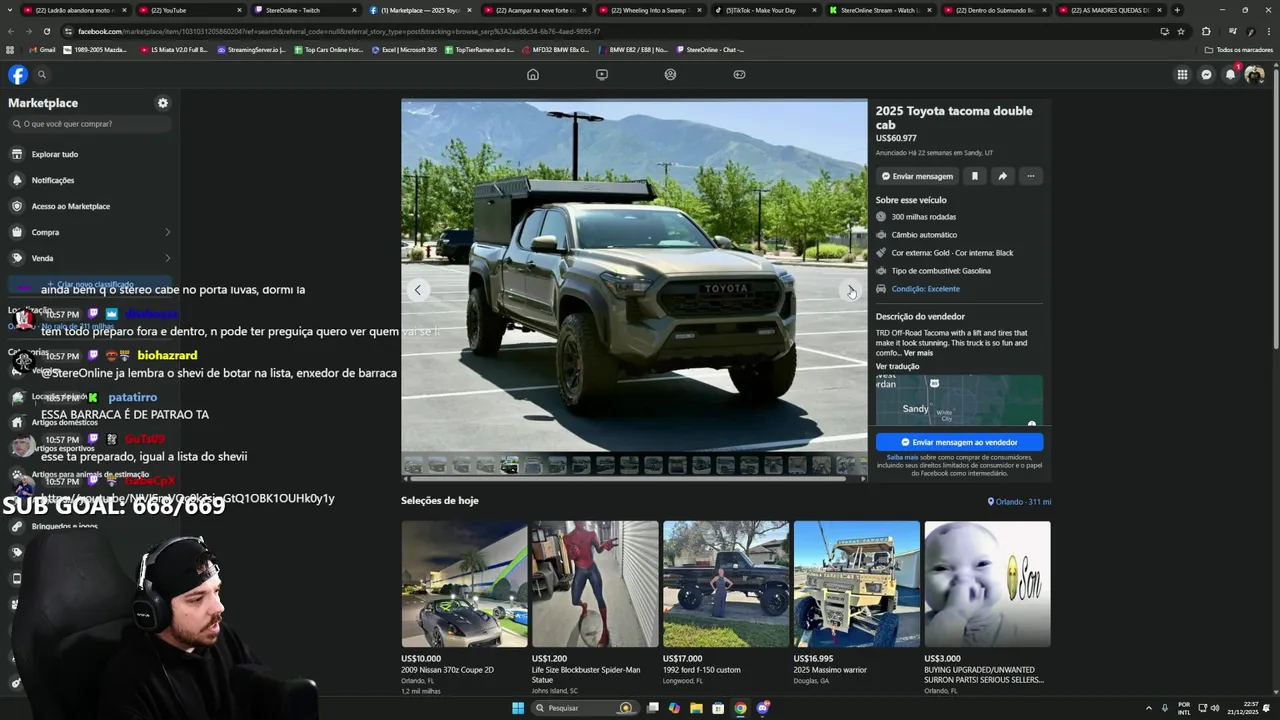The image size is (1280, 720).
Task: Click the Saiba mais link
Action: 902,457
